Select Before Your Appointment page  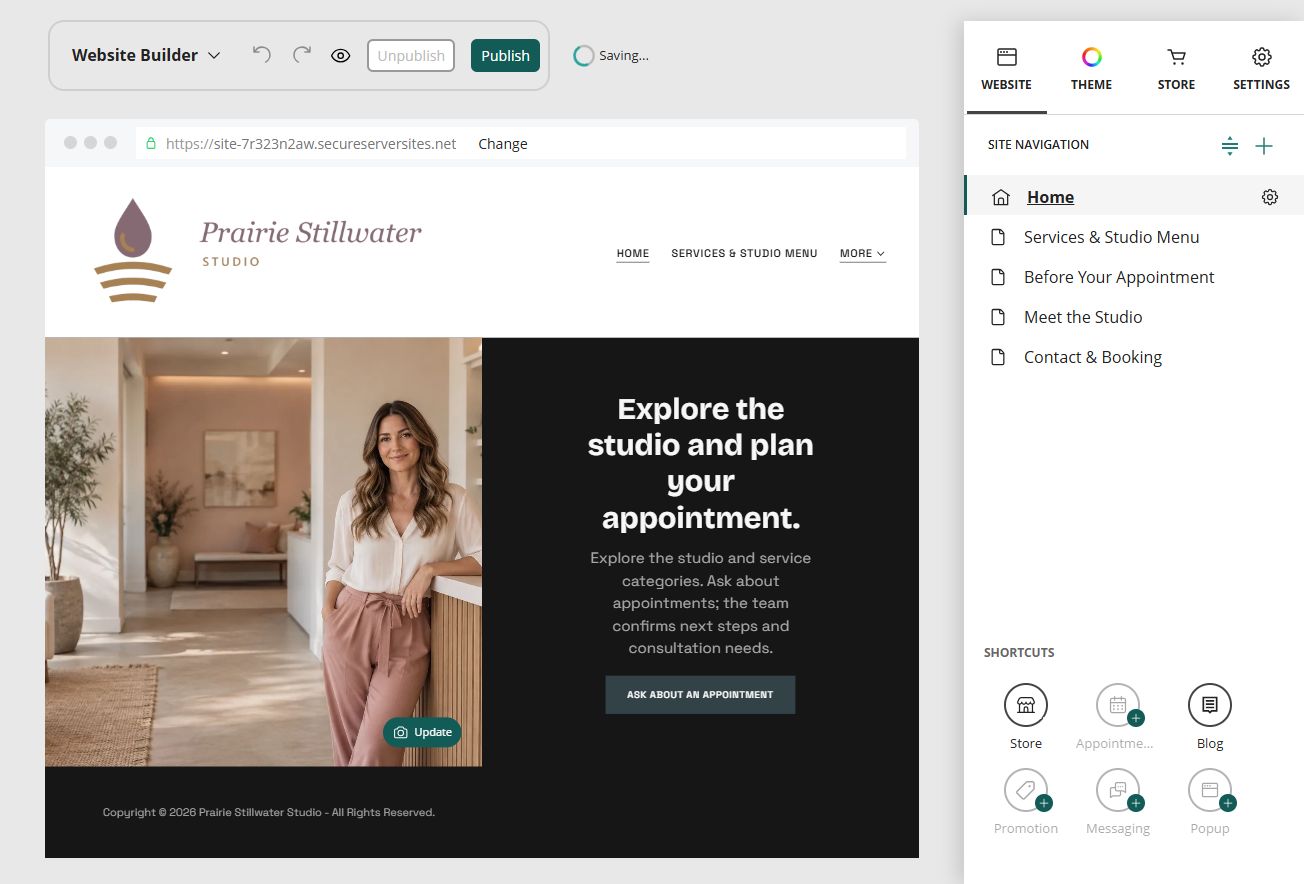[x=1119, y=277]
